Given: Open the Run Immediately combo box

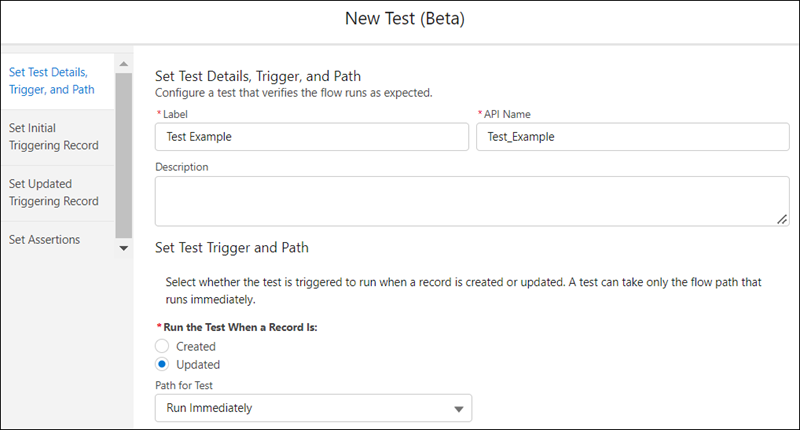Looking at the screenshot, I should click(x=313, y=408).
